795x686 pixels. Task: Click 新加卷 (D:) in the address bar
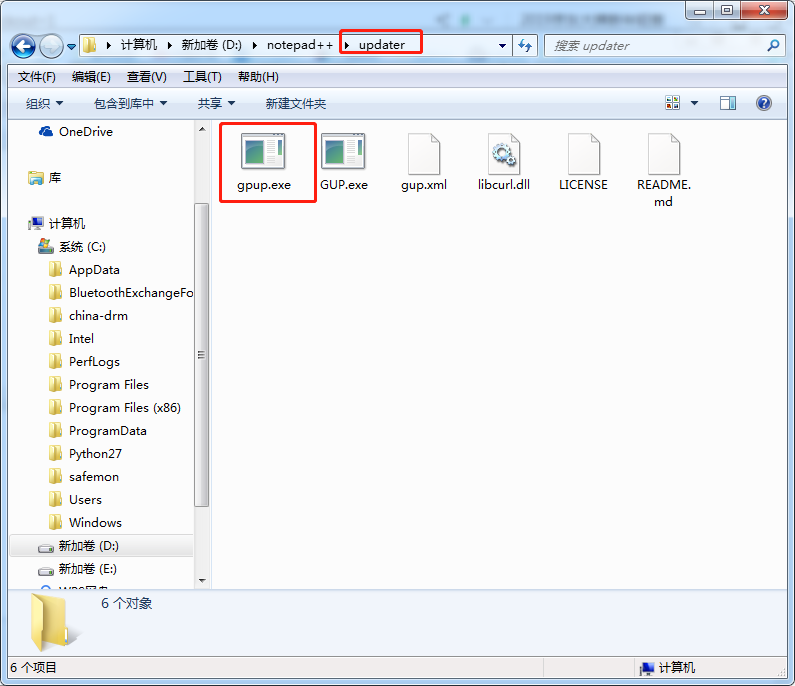click(x=211, y=45)
